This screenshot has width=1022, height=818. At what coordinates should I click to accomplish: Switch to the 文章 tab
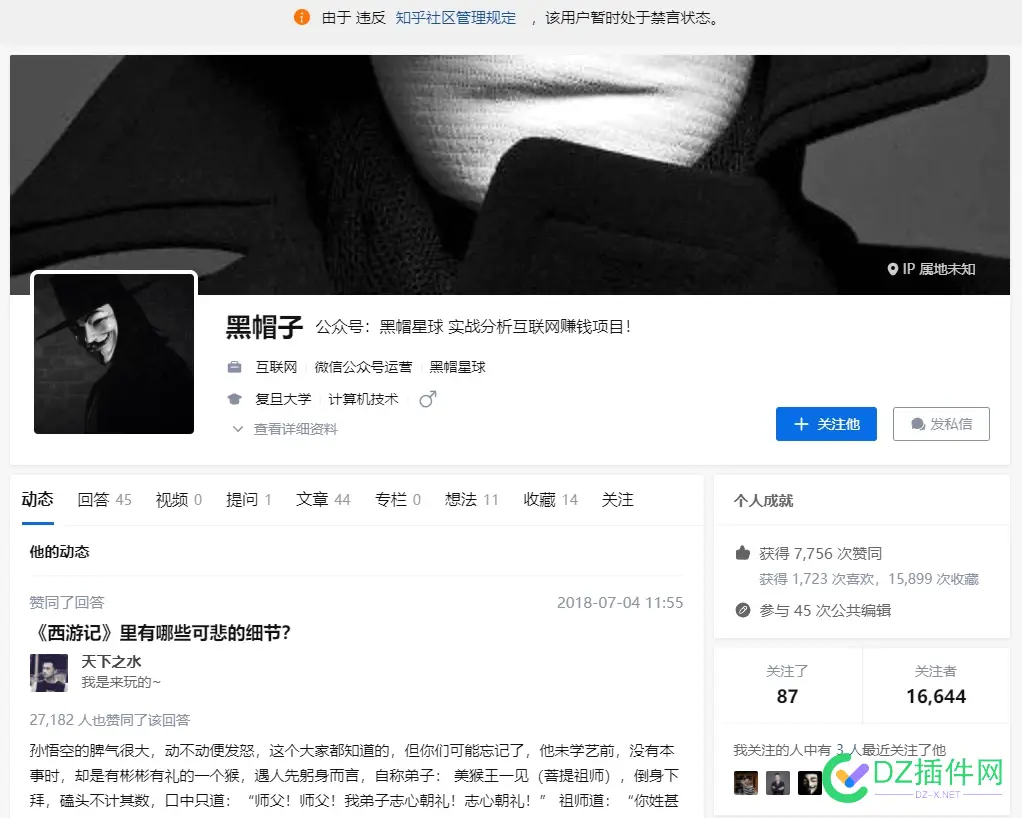(311, 499)
